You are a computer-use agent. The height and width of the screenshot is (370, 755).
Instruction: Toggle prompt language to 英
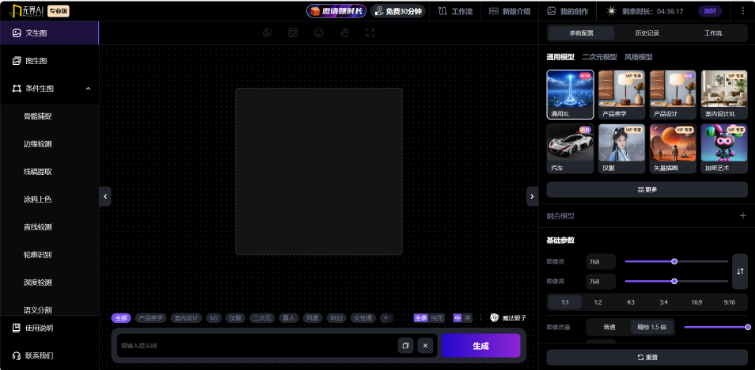[x=468, y=318]
